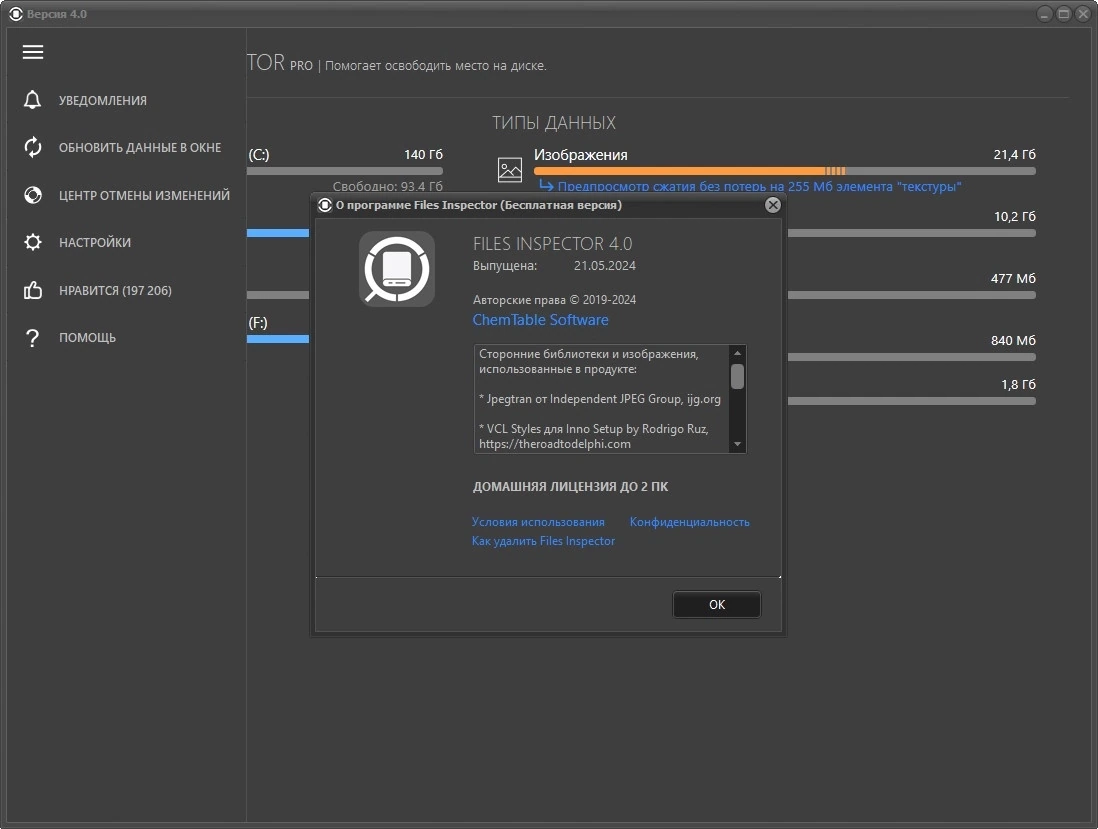Click scrollbar thumb in libraries text box
The height and width of the screenshot is (829, 1098).
pyautogui.click(x=737, y=377)
